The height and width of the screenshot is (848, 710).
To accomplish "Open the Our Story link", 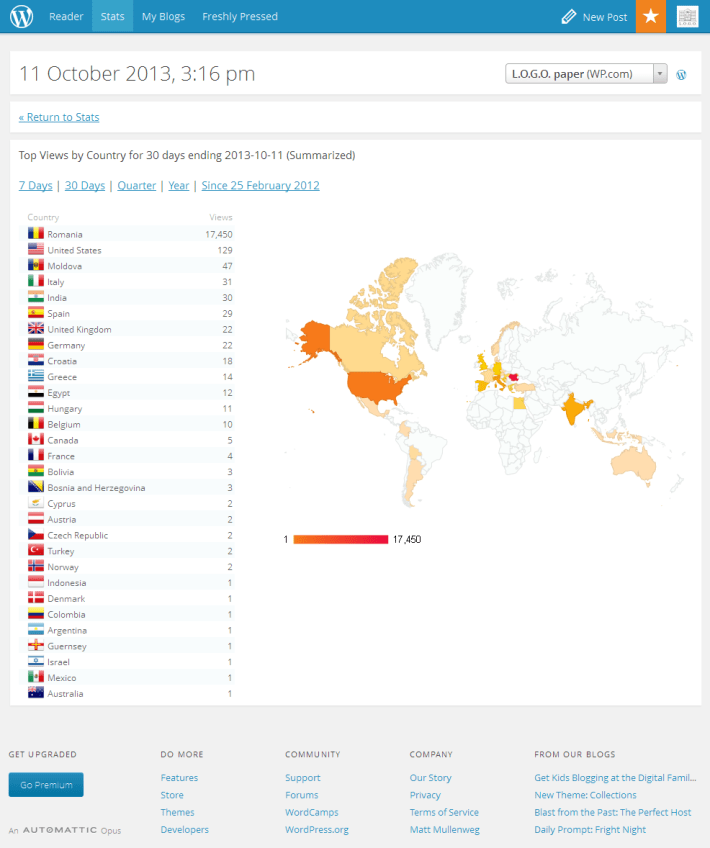I will (x=430, y=777).
